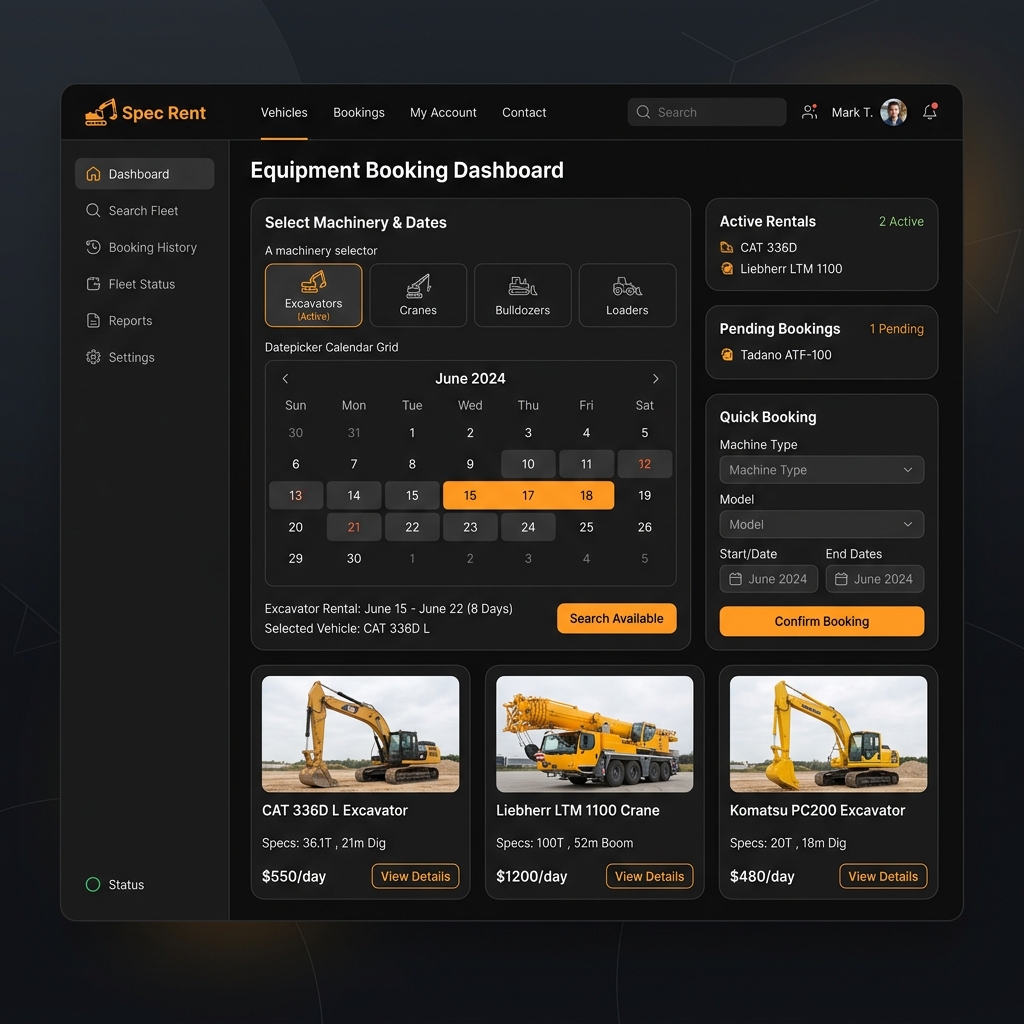The height and width of the screenshot is (1024, 1024).
Task: Open the Contact page tab
Action: click(524, 112)
